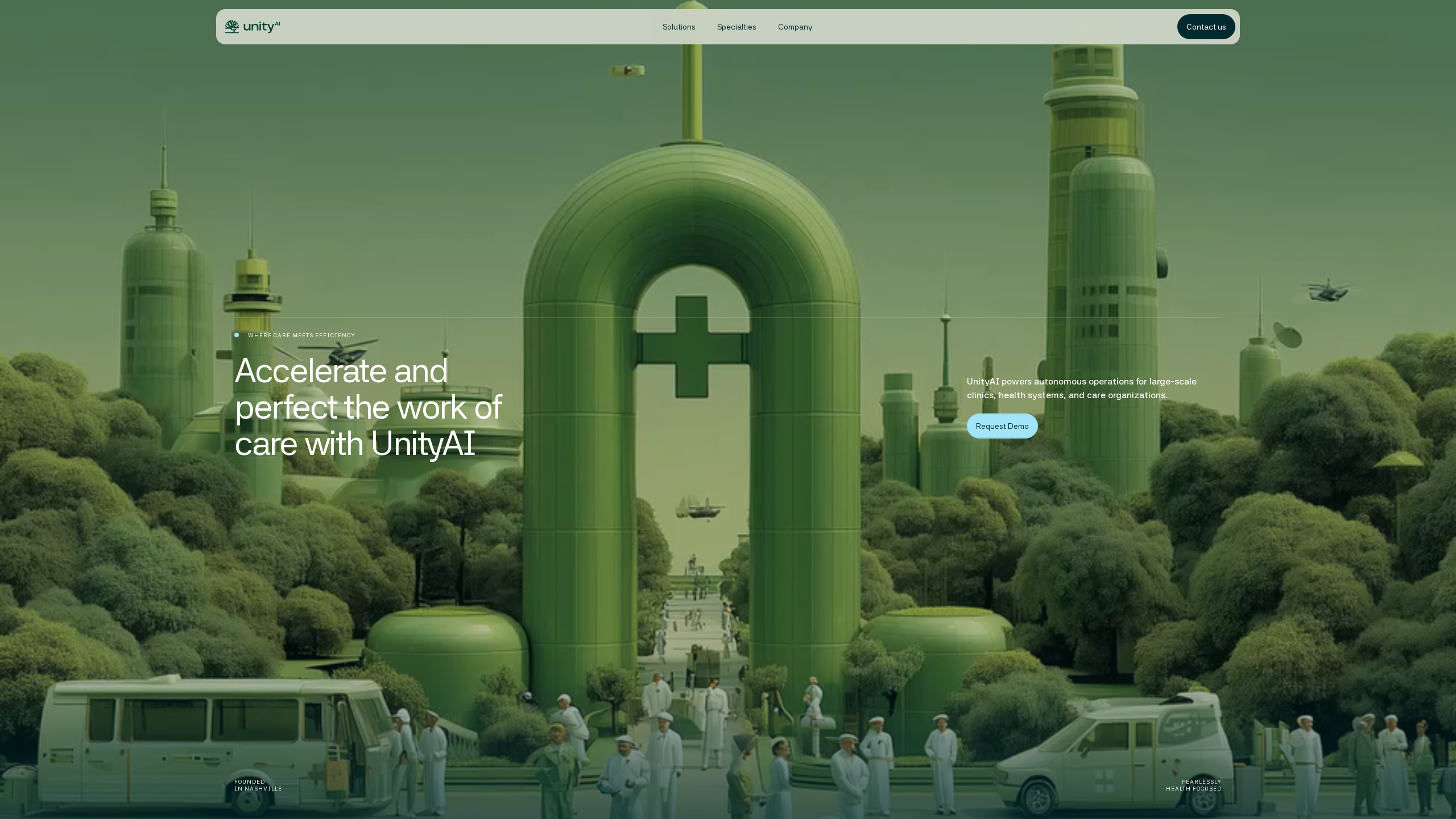Image resolution: width=1456 pixels, height=819 pixels.
Task: Open the Company menu
Action: 795,27
